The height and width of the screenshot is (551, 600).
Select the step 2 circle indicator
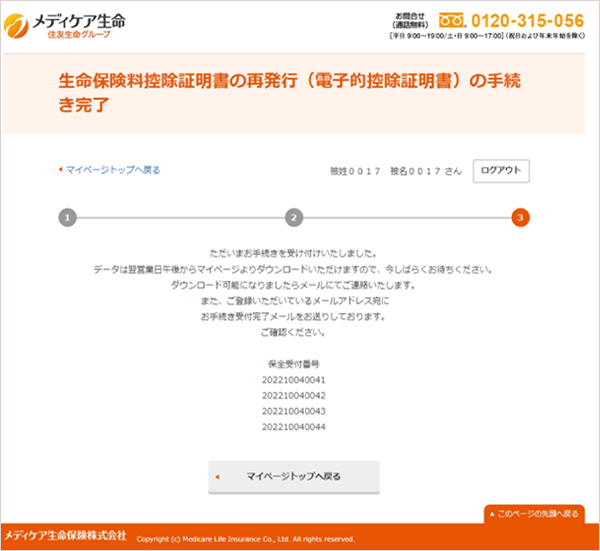click(293, 216)
